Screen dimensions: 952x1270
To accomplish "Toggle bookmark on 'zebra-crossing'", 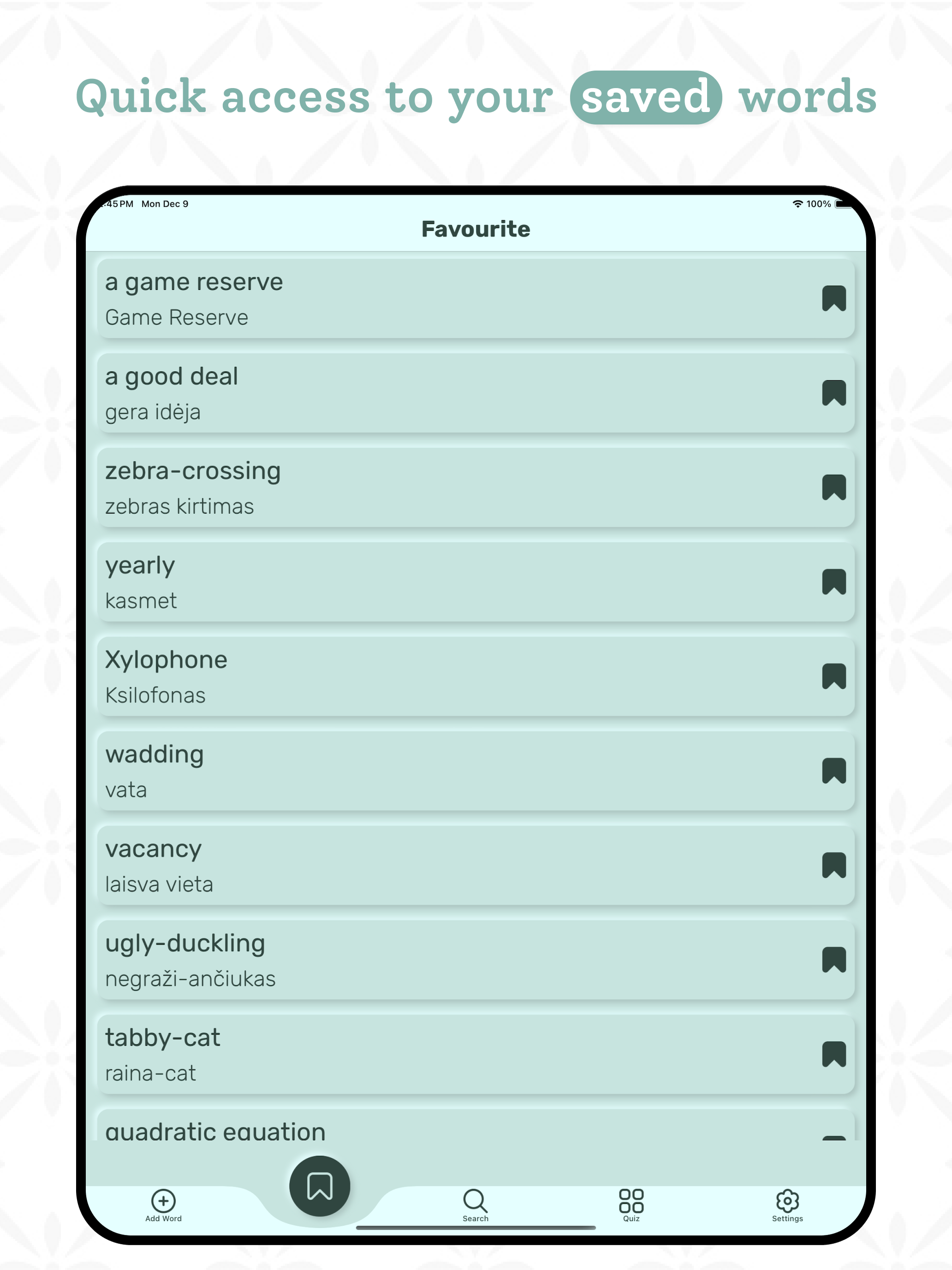I will (834, 487).
